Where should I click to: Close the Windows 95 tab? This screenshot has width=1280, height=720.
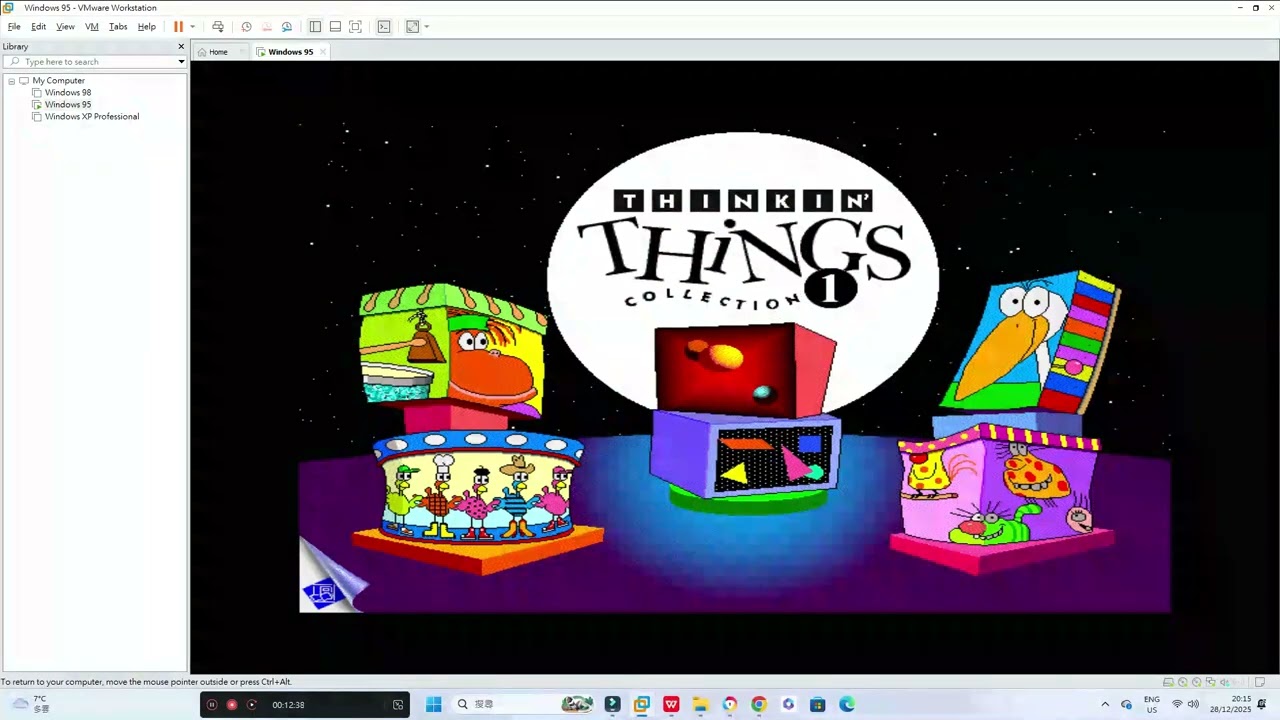(322, 52)
